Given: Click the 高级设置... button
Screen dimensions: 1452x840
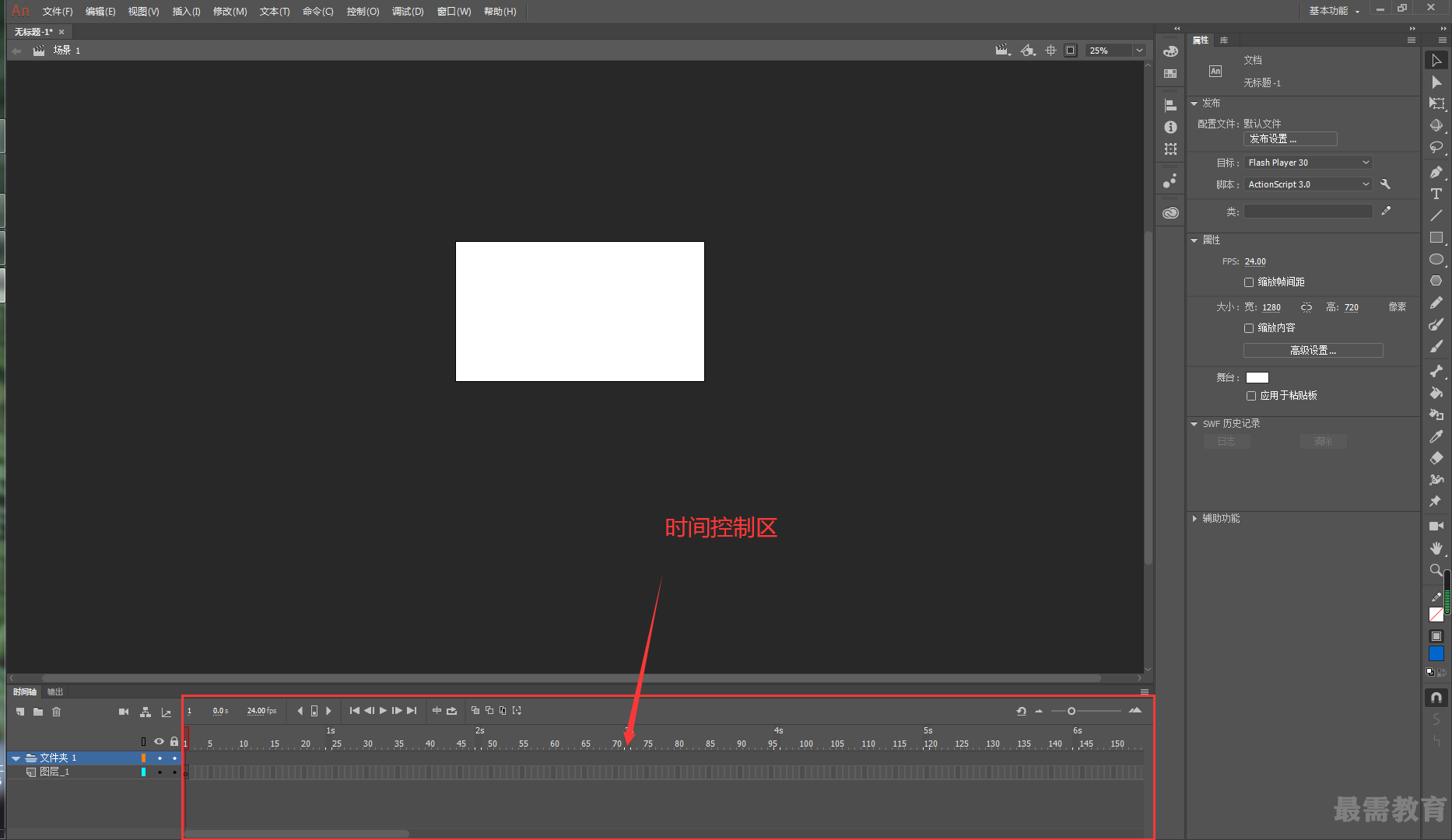Looking at the screenshot, I should (1313, 351).
